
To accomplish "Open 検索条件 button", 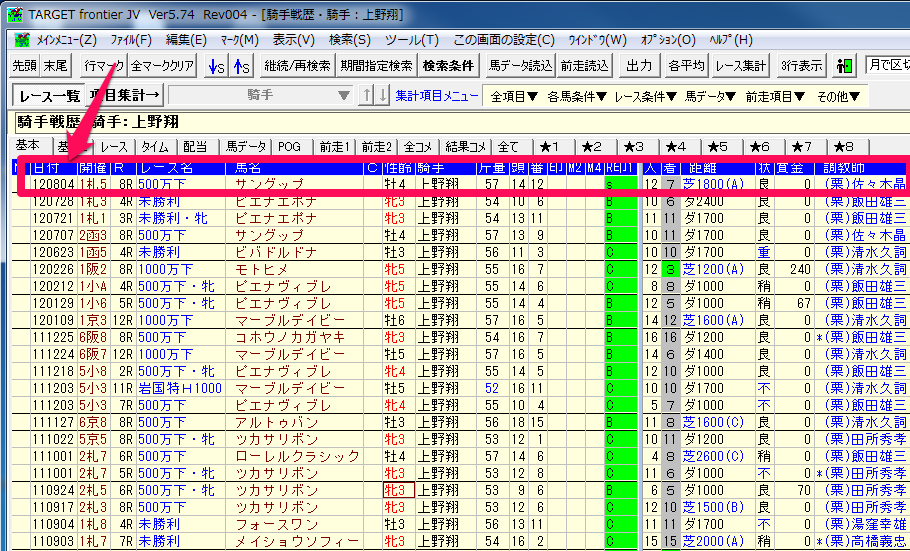I will click(x=447, y=66).
